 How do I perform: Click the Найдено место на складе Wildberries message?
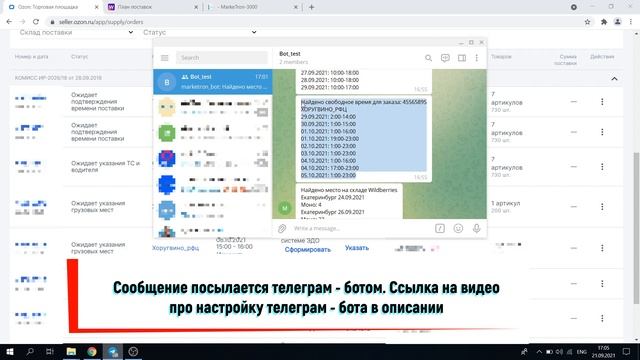[x=349, y=202]
